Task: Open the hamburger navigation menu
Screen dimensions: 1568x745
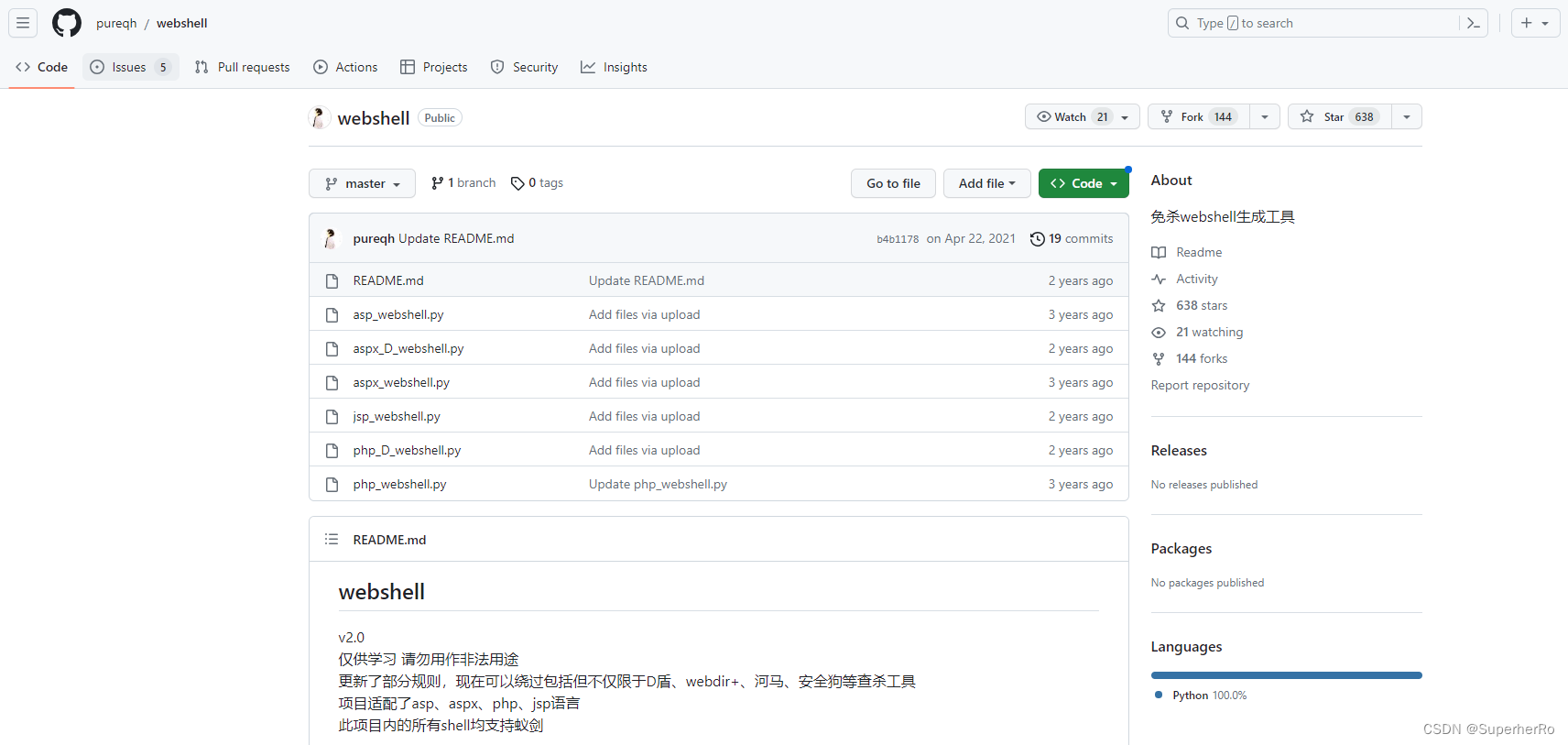Action: (x=23, y=23)
